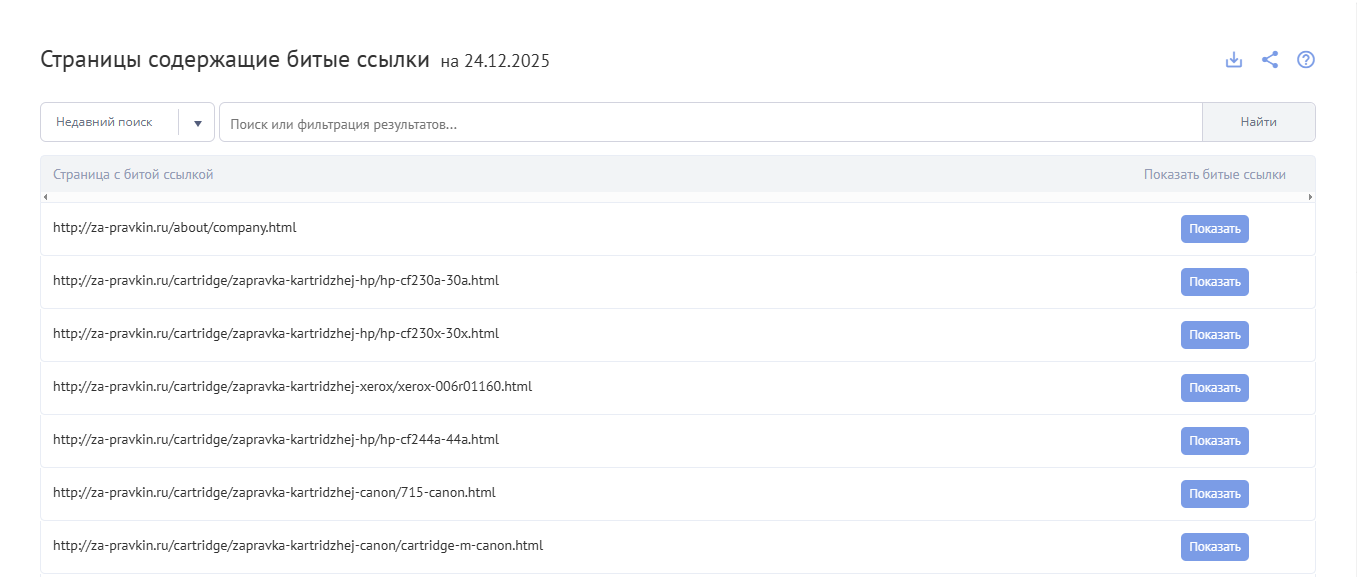Show broken links for hp-cf244a-44a.html
Image resolution: width=1357 pixels, height=577 pixels.
tap(1215, 441)
